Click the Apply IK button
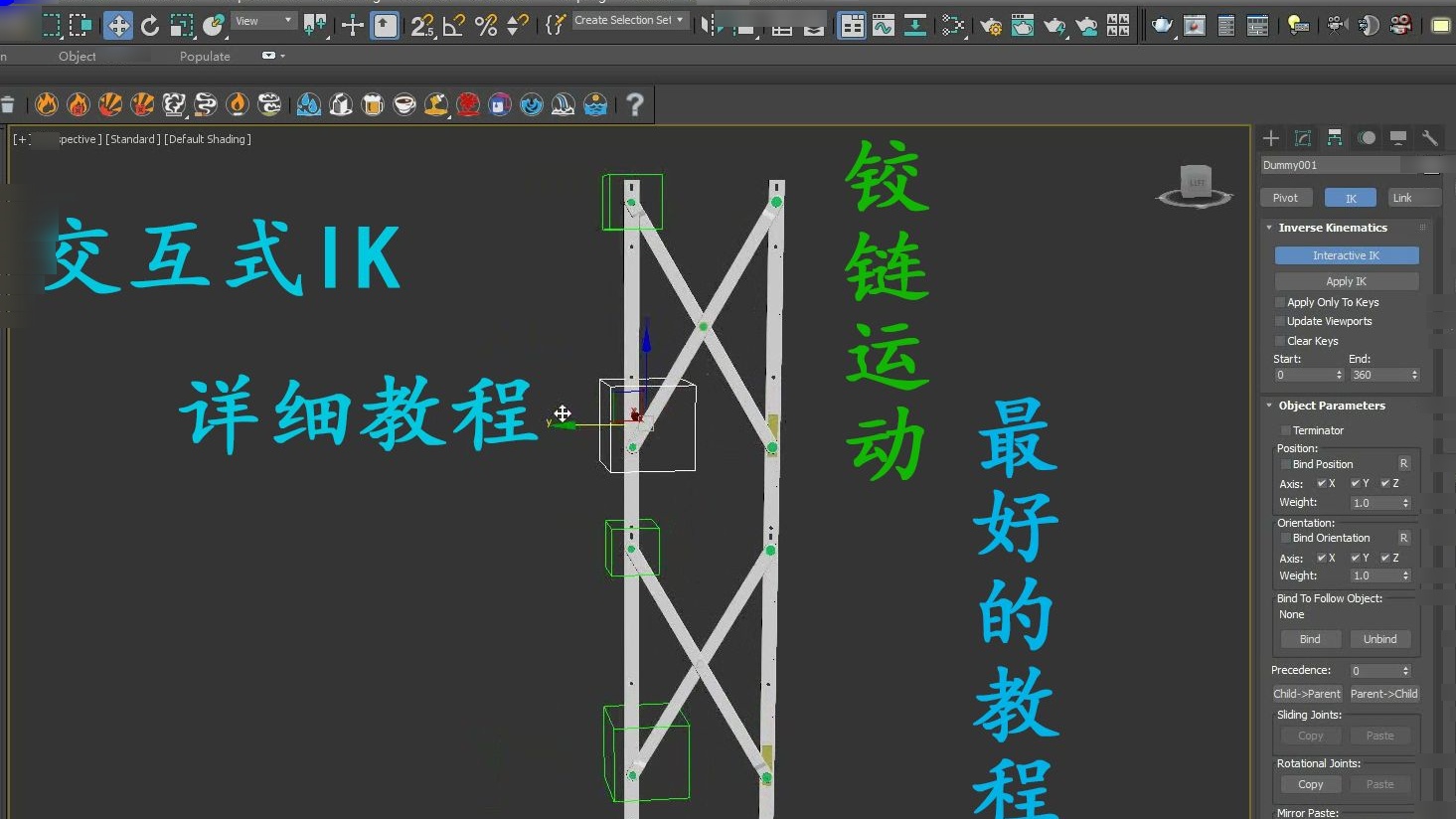1456x819 pixels. [x=1347, y=281]
